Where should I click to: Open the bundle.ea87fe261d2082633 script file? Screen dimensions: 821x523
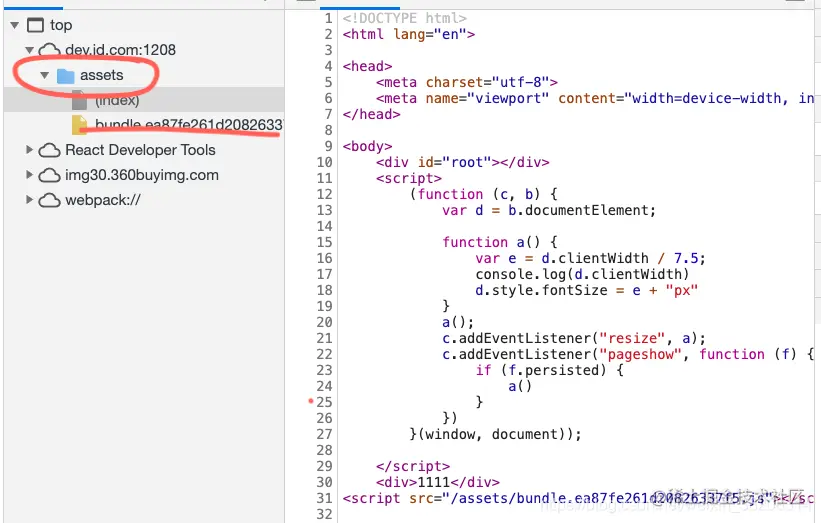[188, 125]
